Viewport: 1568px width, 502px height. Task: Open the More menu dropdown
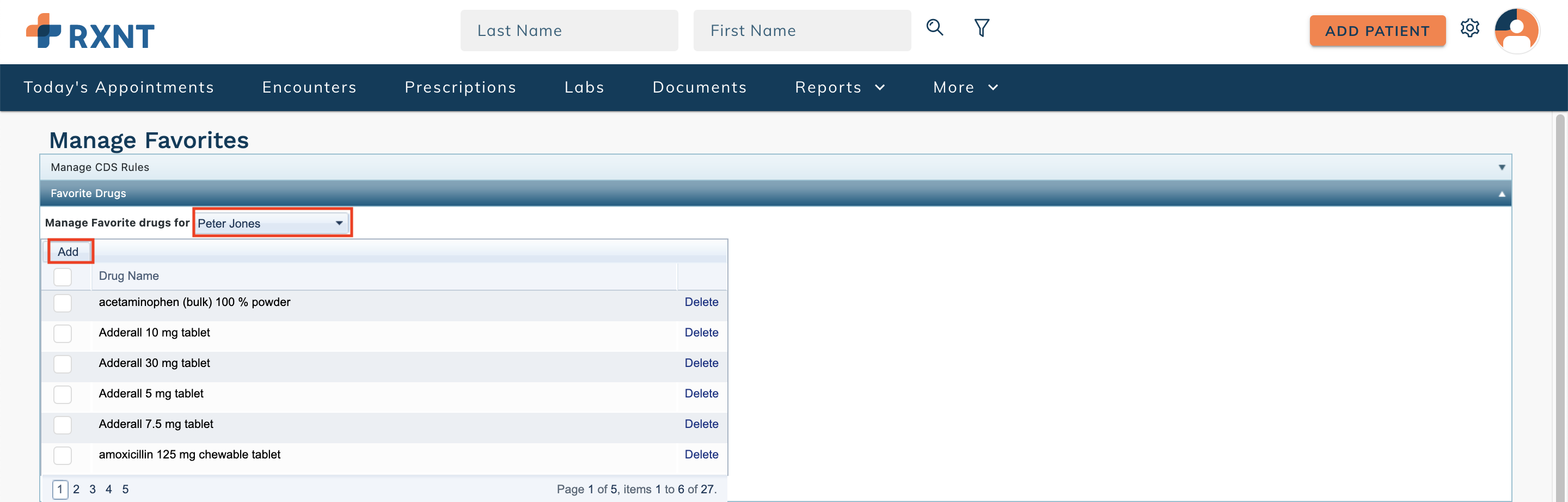point(965,88)
